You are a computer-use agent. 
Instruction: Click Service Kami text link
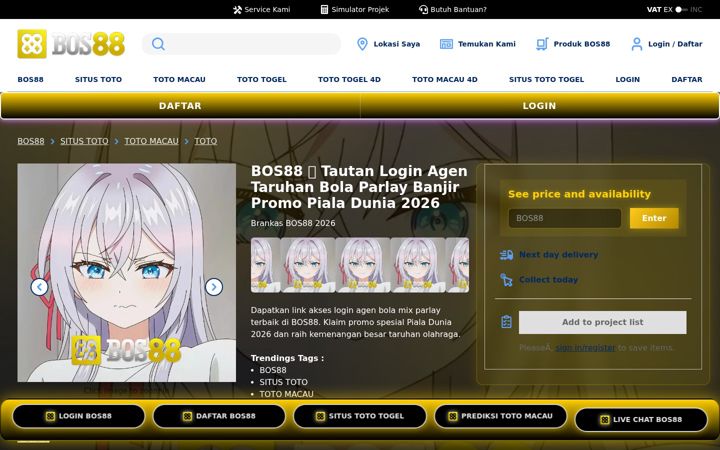pos(267,10)
